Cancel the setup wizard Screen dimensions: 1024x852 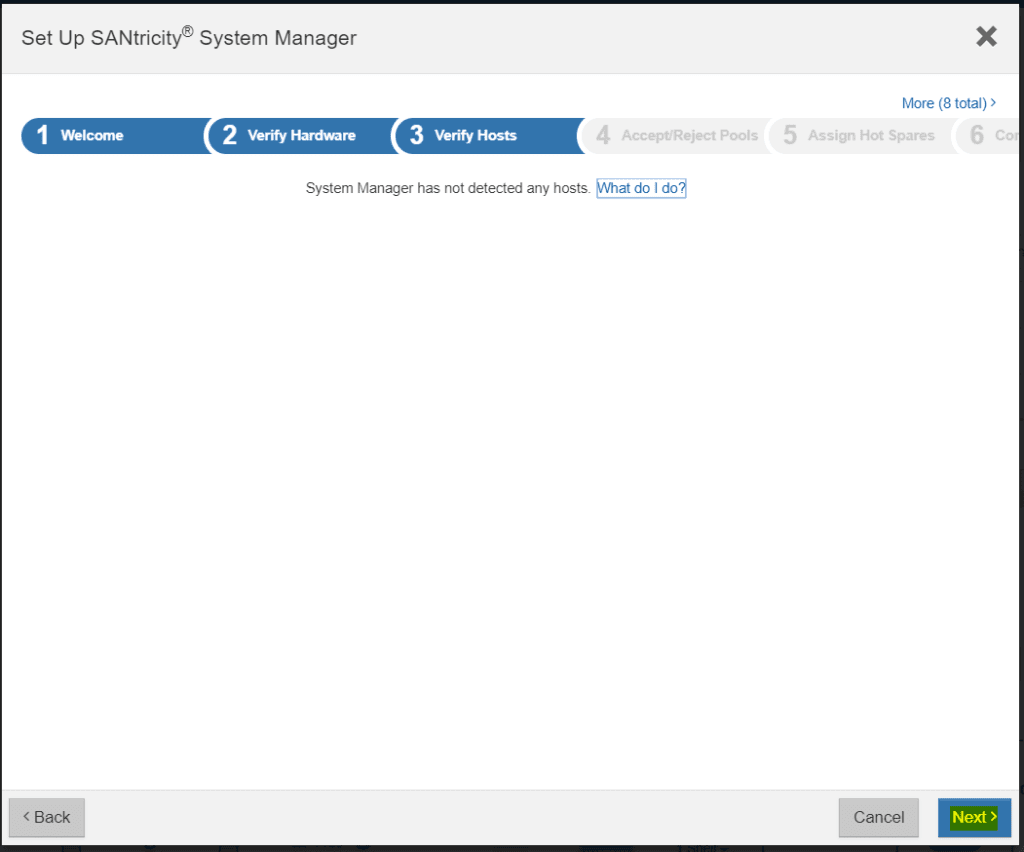pyautogui.click(x=878, y=817)
